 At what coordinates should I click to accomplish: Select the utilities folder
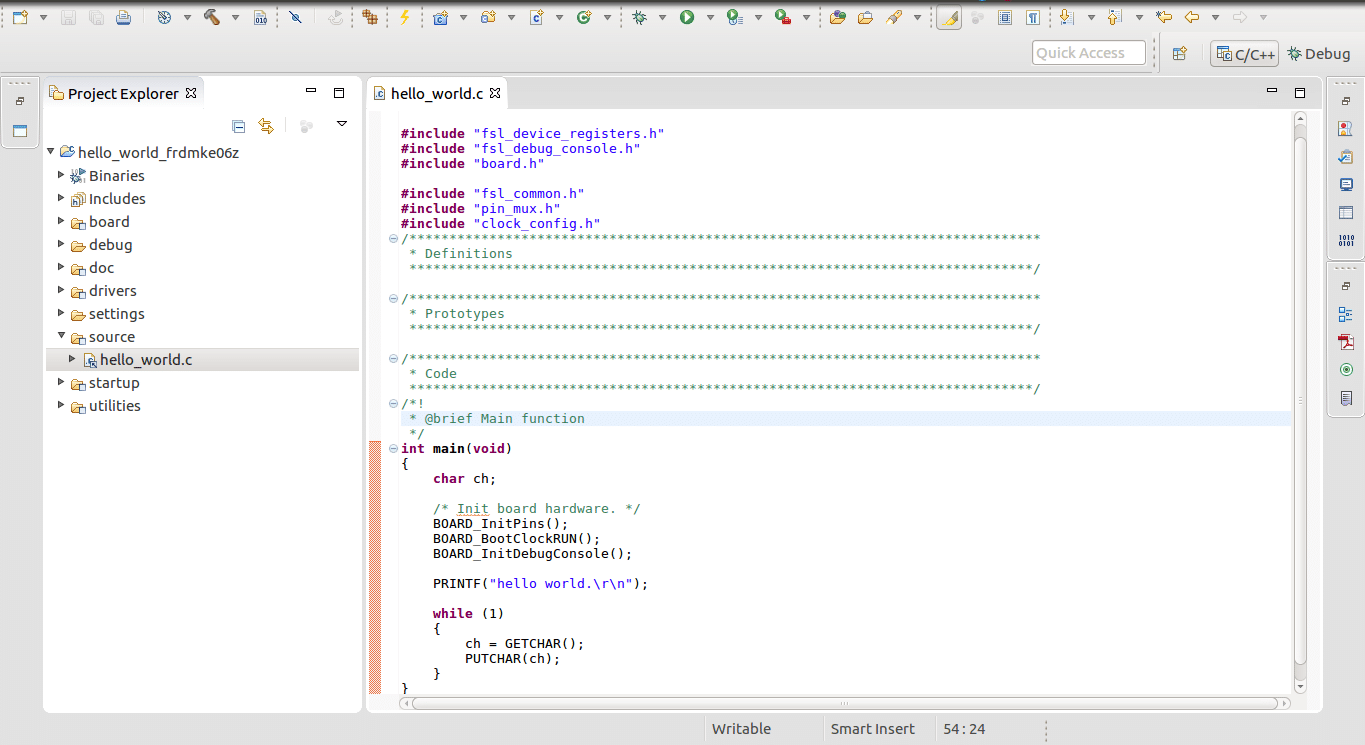tap(115, 405)
